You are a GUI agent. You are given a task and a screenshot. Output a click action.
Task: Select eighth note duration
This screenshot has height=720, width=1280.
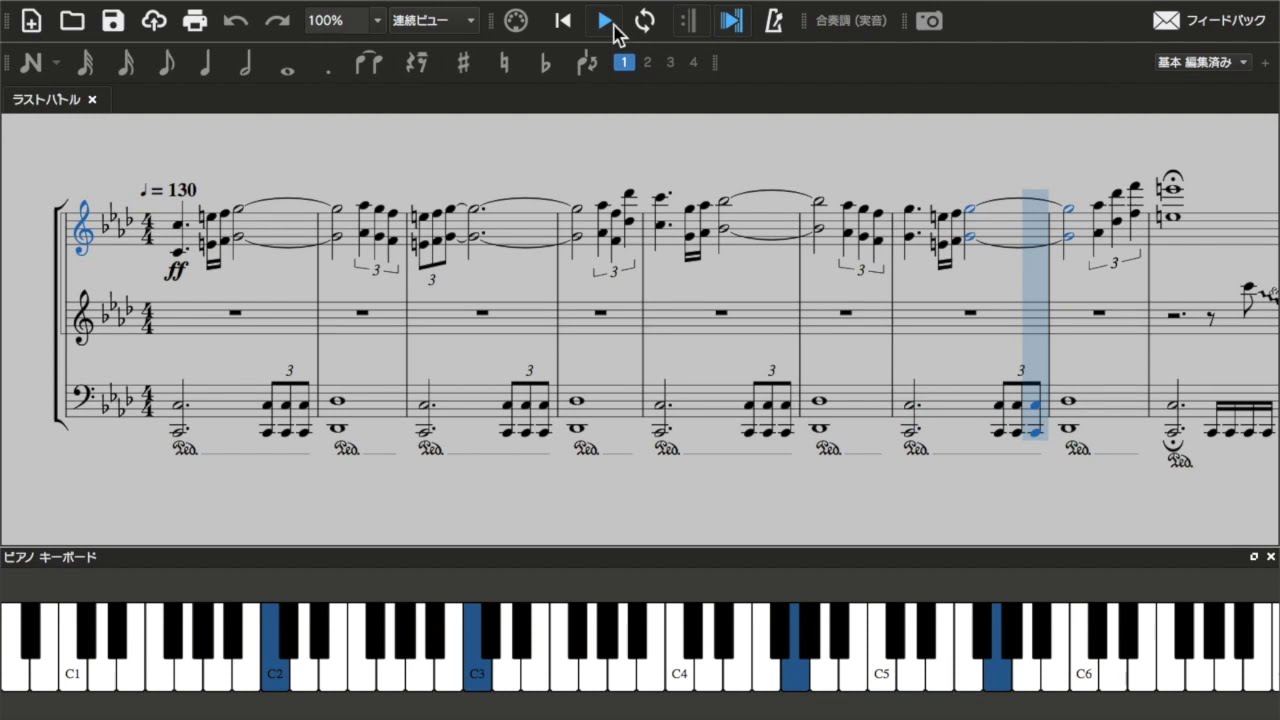click(x=166, y=63)
